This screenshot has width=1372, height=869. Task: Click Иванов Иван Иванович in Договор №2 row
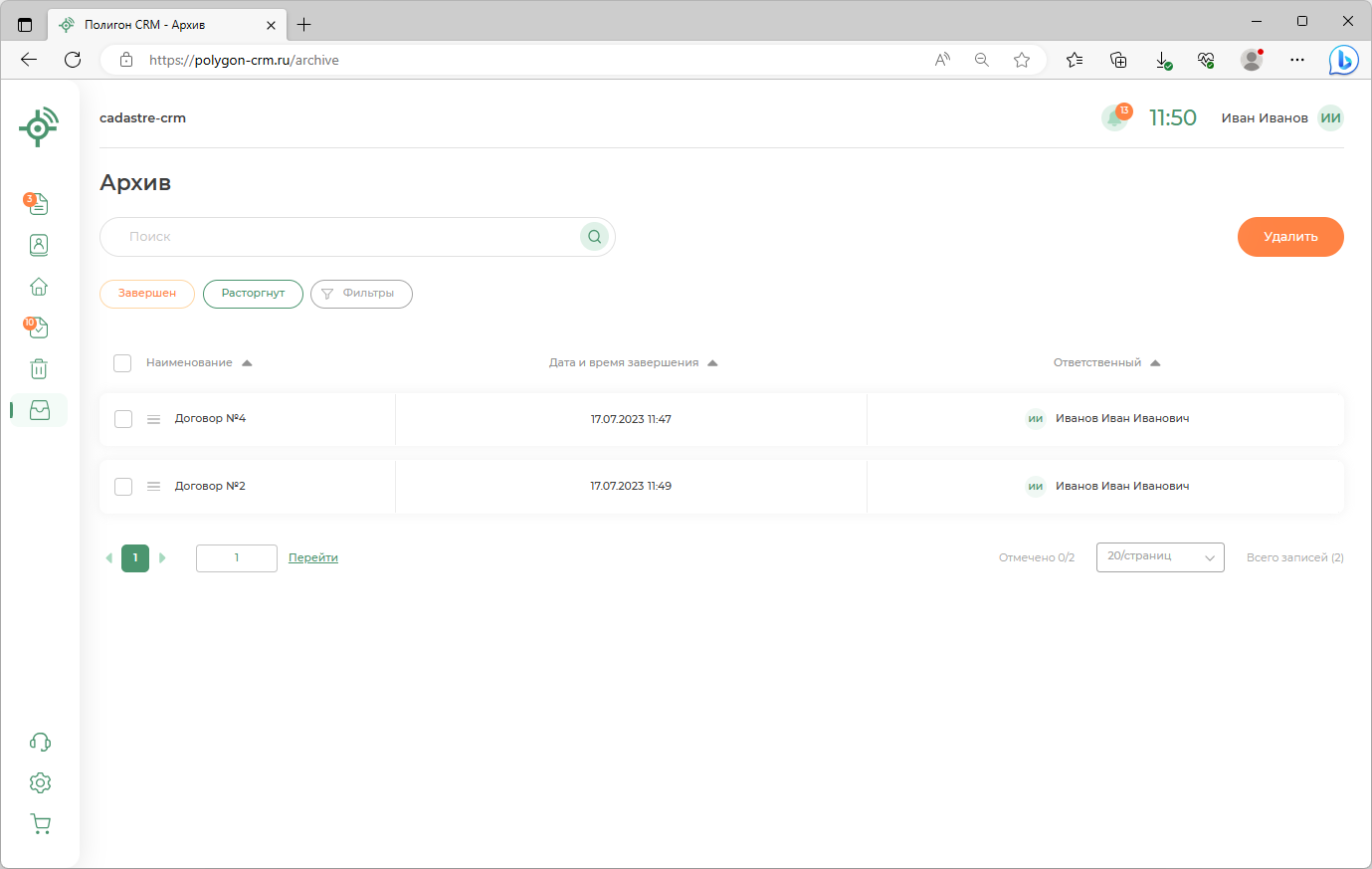point(1122,487)
